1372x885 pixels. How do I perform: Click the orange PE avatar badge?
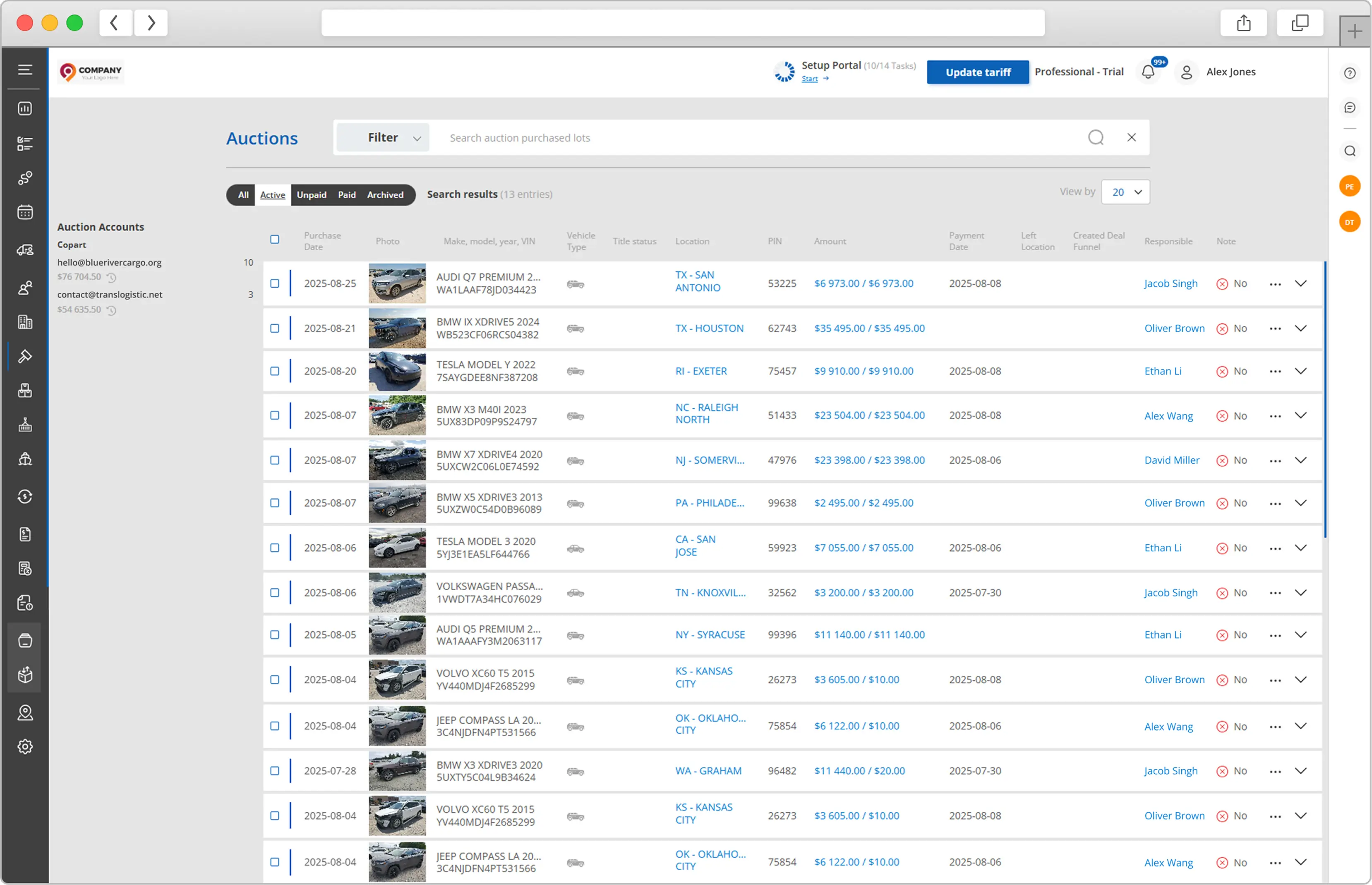1350,186
